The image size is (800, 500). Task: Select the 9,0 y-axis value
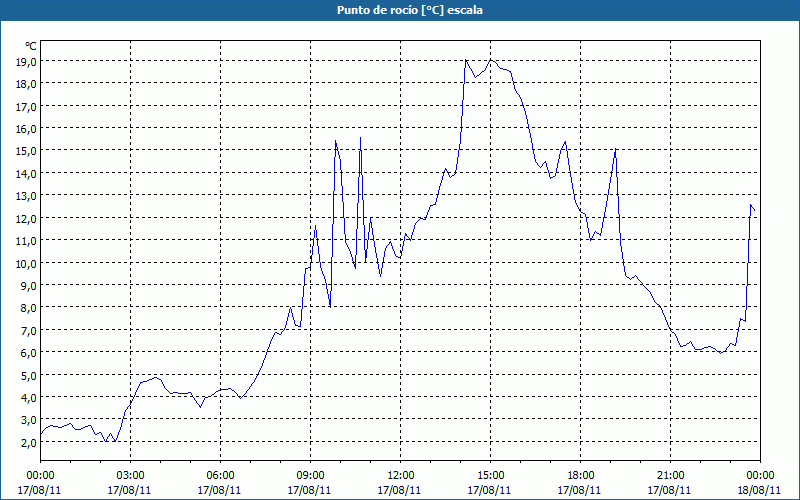coord(29,286)
